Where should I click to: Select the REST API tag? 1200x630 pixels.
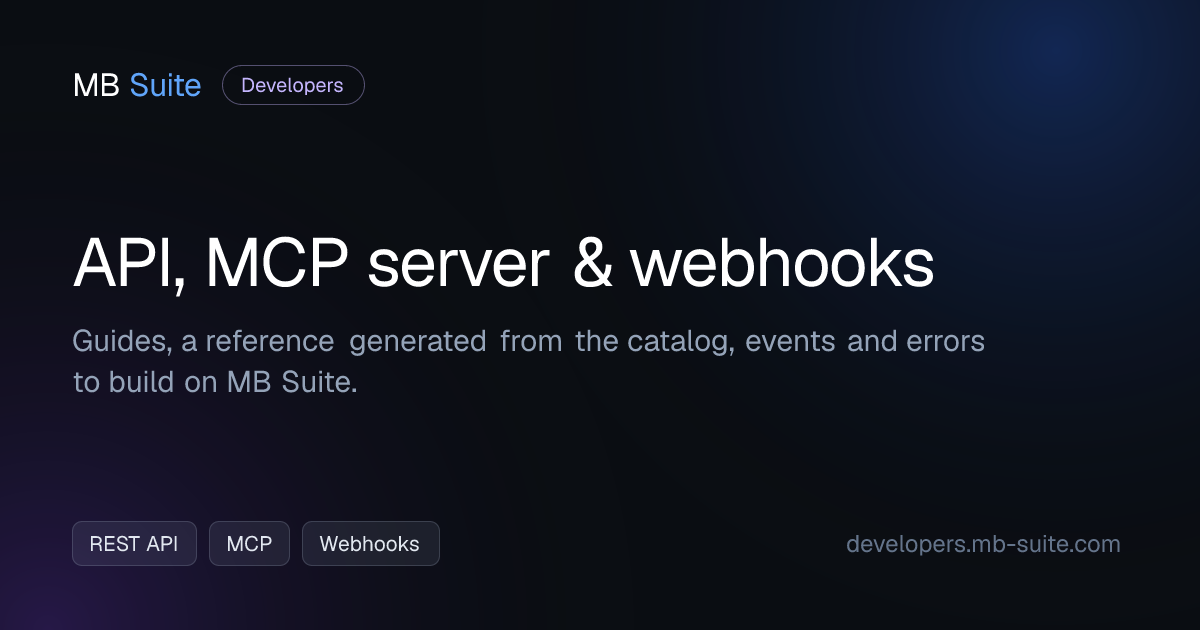coord(134,544)
